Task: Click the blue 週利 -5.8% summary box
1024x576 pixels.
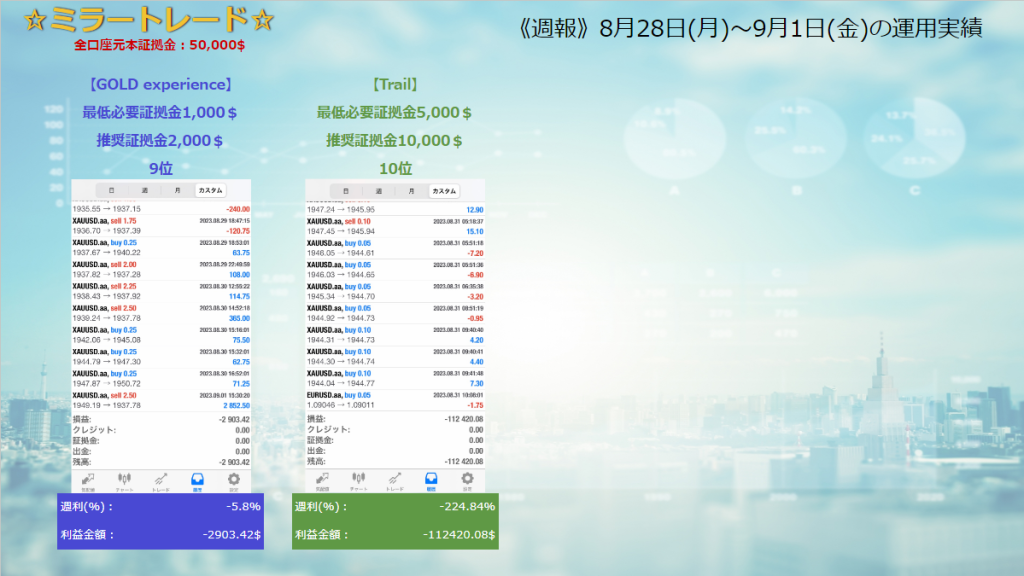Action: [161, 520]
